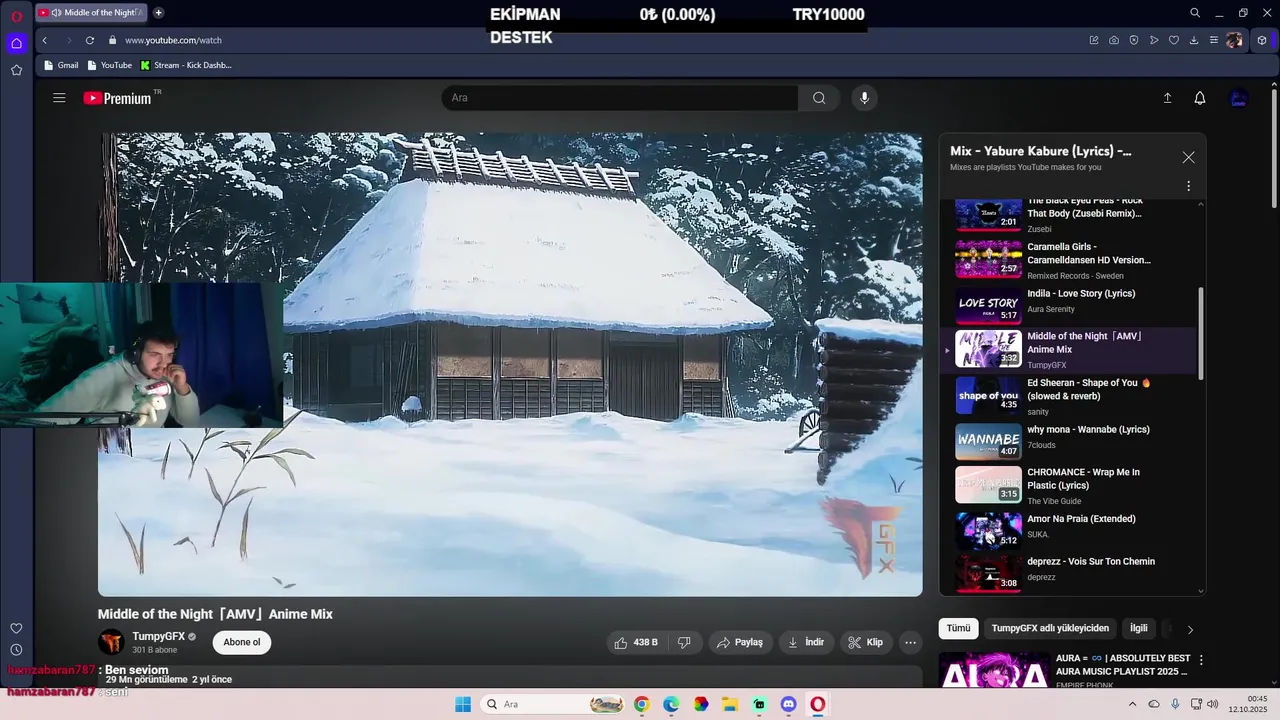
Task: Open YouTube notifications bell
Action: tap(1200, 98)
